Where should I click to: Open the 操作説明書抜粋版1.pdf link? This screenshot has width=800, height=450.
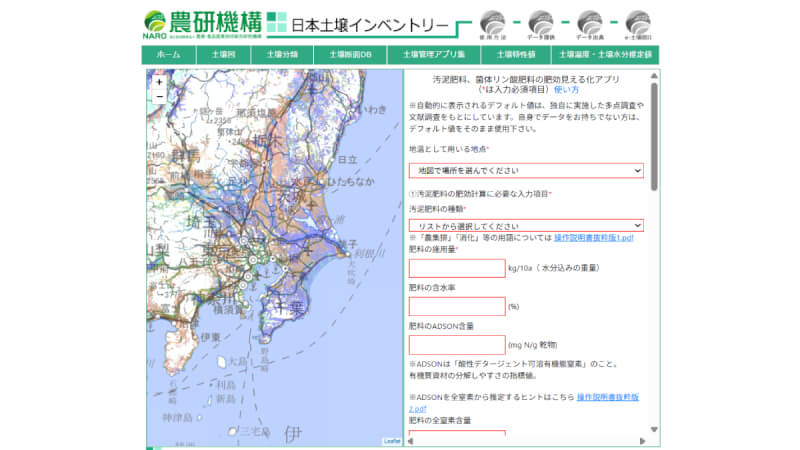coord(593,238)
